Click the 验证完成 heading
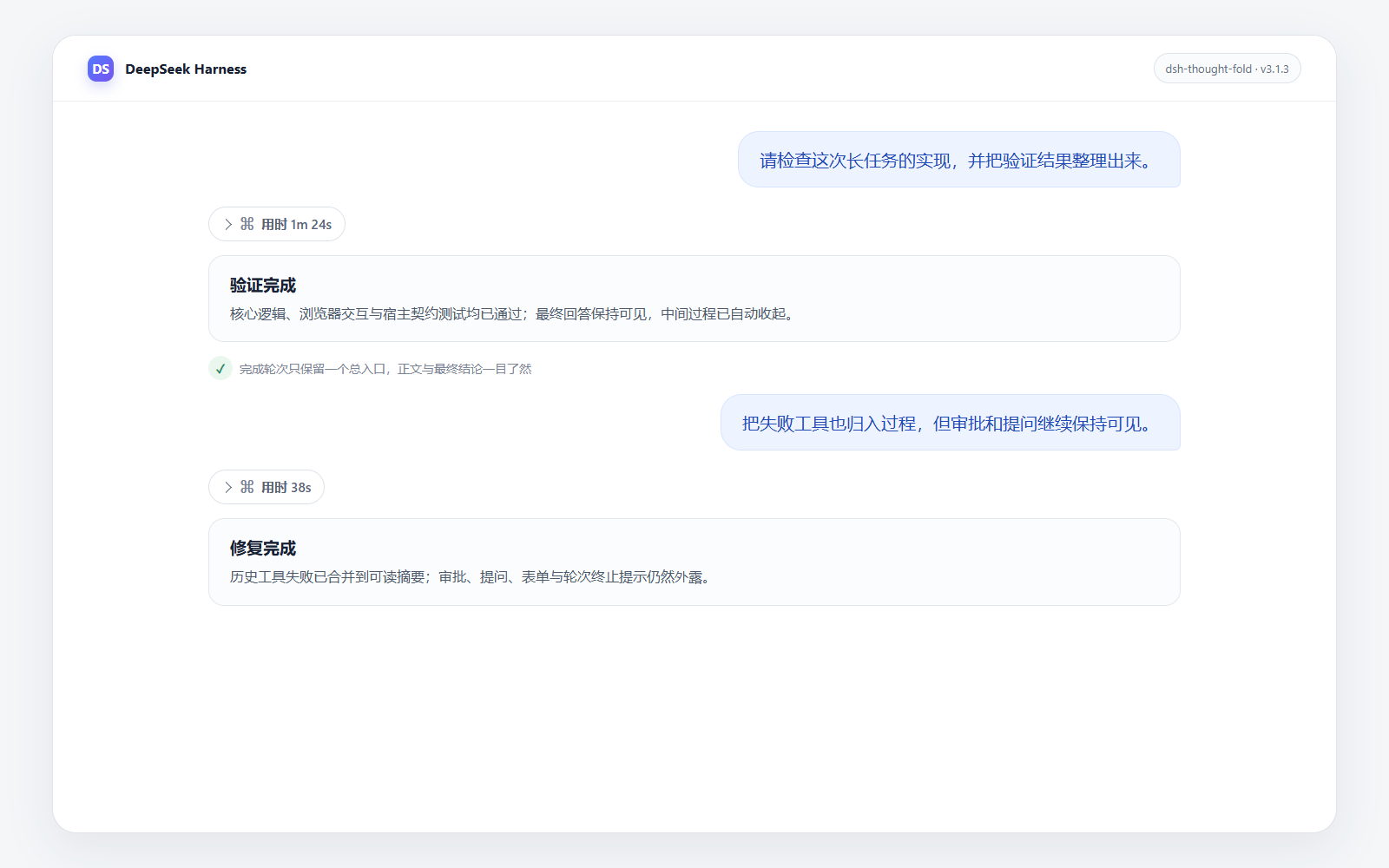Screen dimensions: 1389x868 pyautogui.click(x=263, y=286)
